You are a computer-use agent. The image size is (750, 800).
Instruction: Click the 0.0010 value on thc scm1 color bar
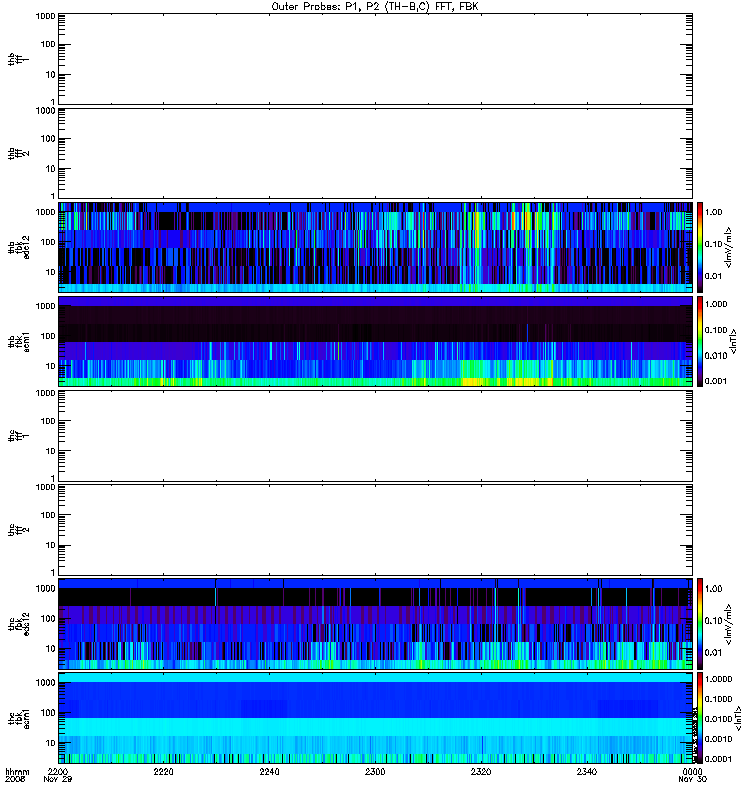coord(718,739)
